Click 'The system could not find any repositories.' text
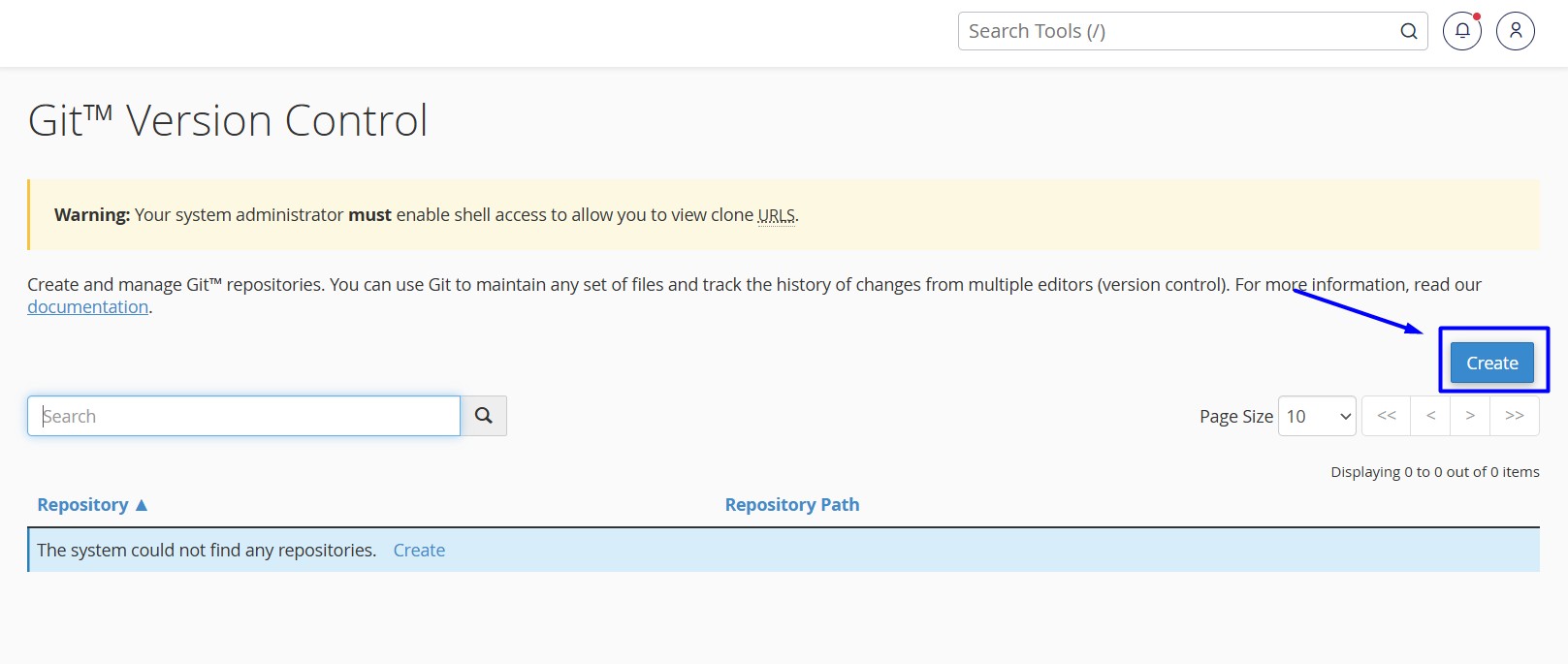This screenshot has width=1568, height=664. pos(207,550)
